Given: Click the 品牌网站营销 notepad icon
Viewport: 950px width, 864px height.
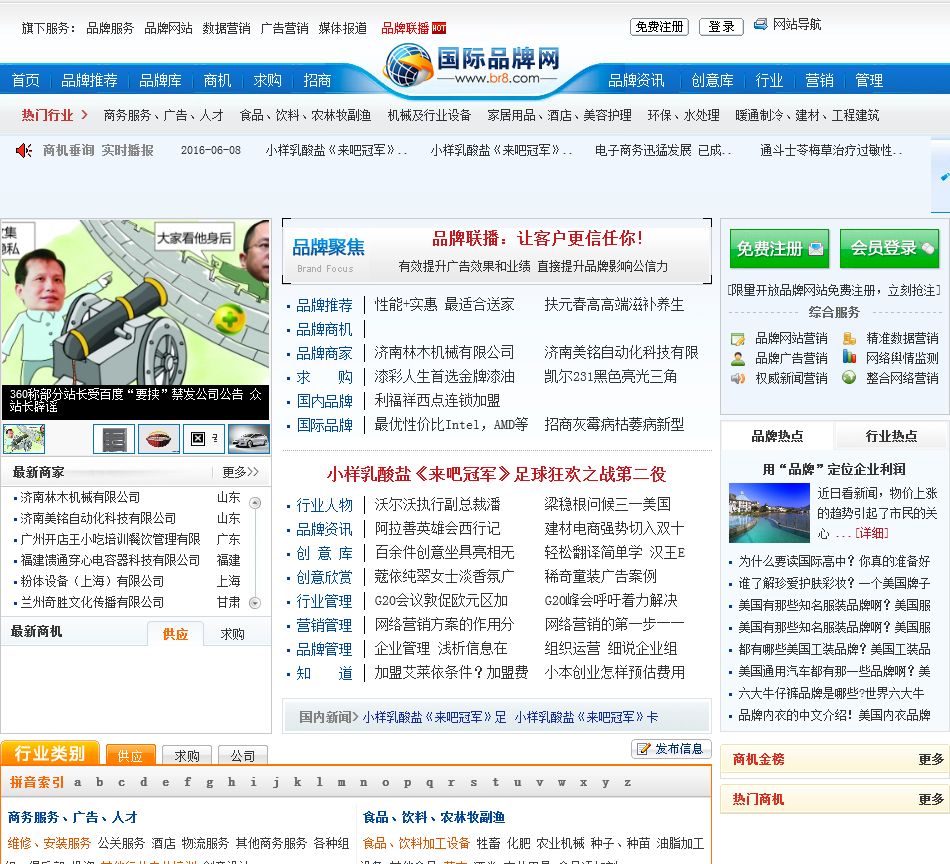Looking at the screenshot, I should (738, 339).
